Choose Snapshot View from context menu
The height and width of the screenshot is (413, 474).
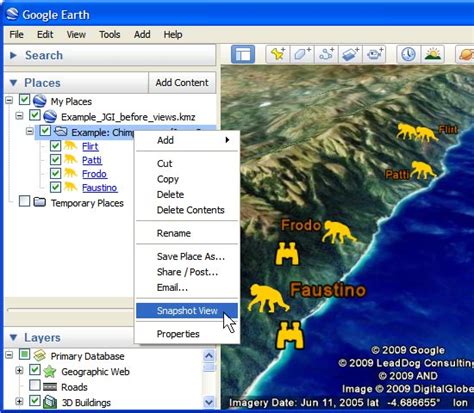[x=187, y=311]
